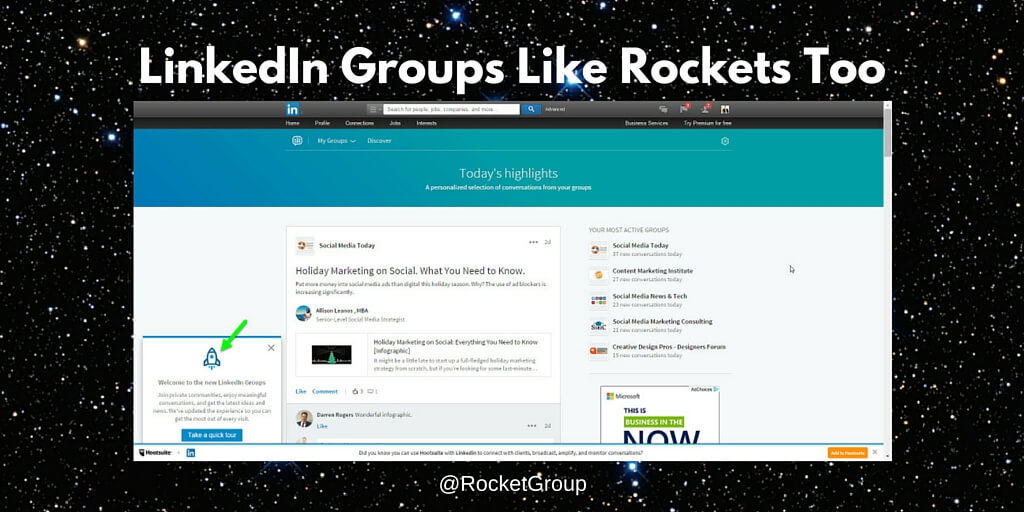1024x512 pixels.
Task: Open the search category dropdown beside search box
Action: (x=373, y=109)
